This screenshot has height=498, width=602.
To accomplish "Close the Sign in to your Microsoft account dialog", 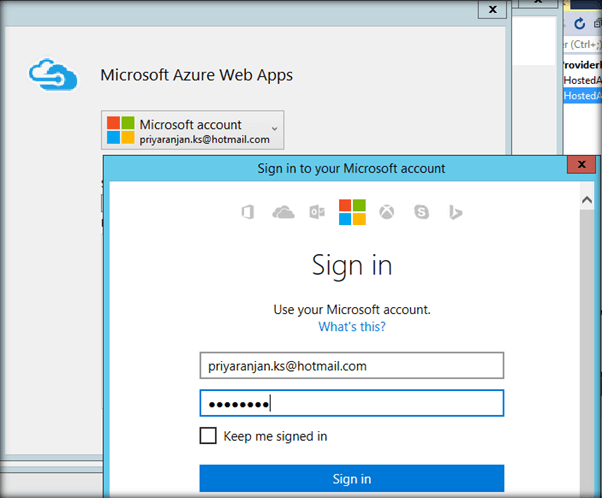I will 582,164.
